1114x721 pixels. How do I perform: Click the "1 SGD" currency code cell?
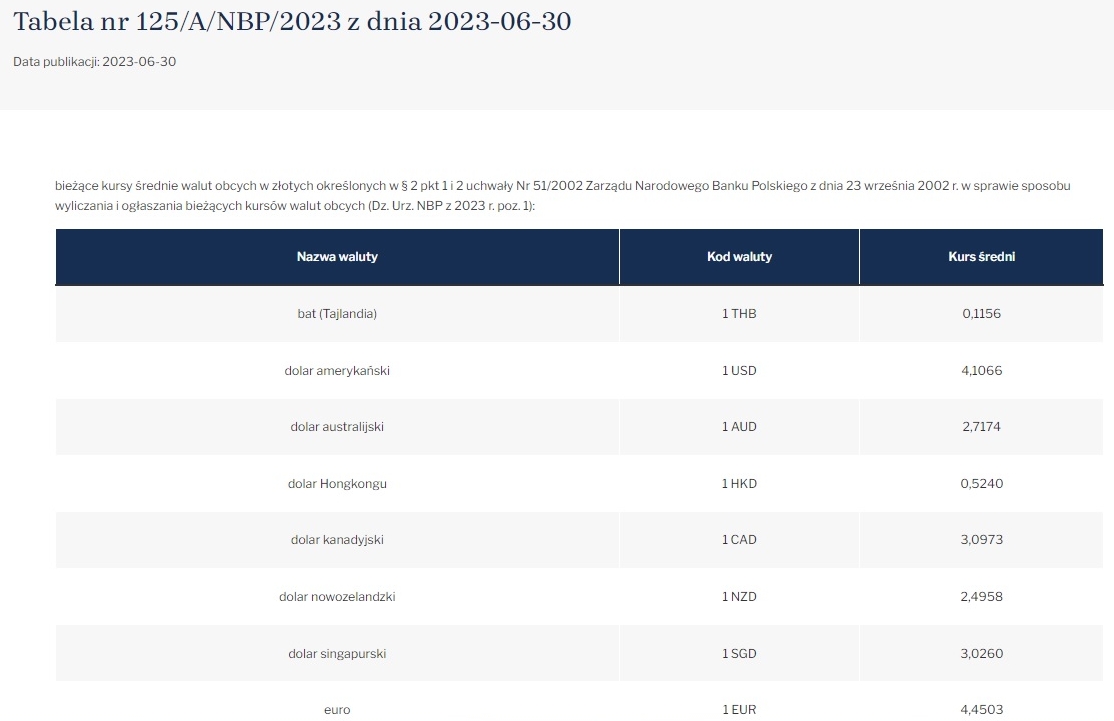[739, 654]
